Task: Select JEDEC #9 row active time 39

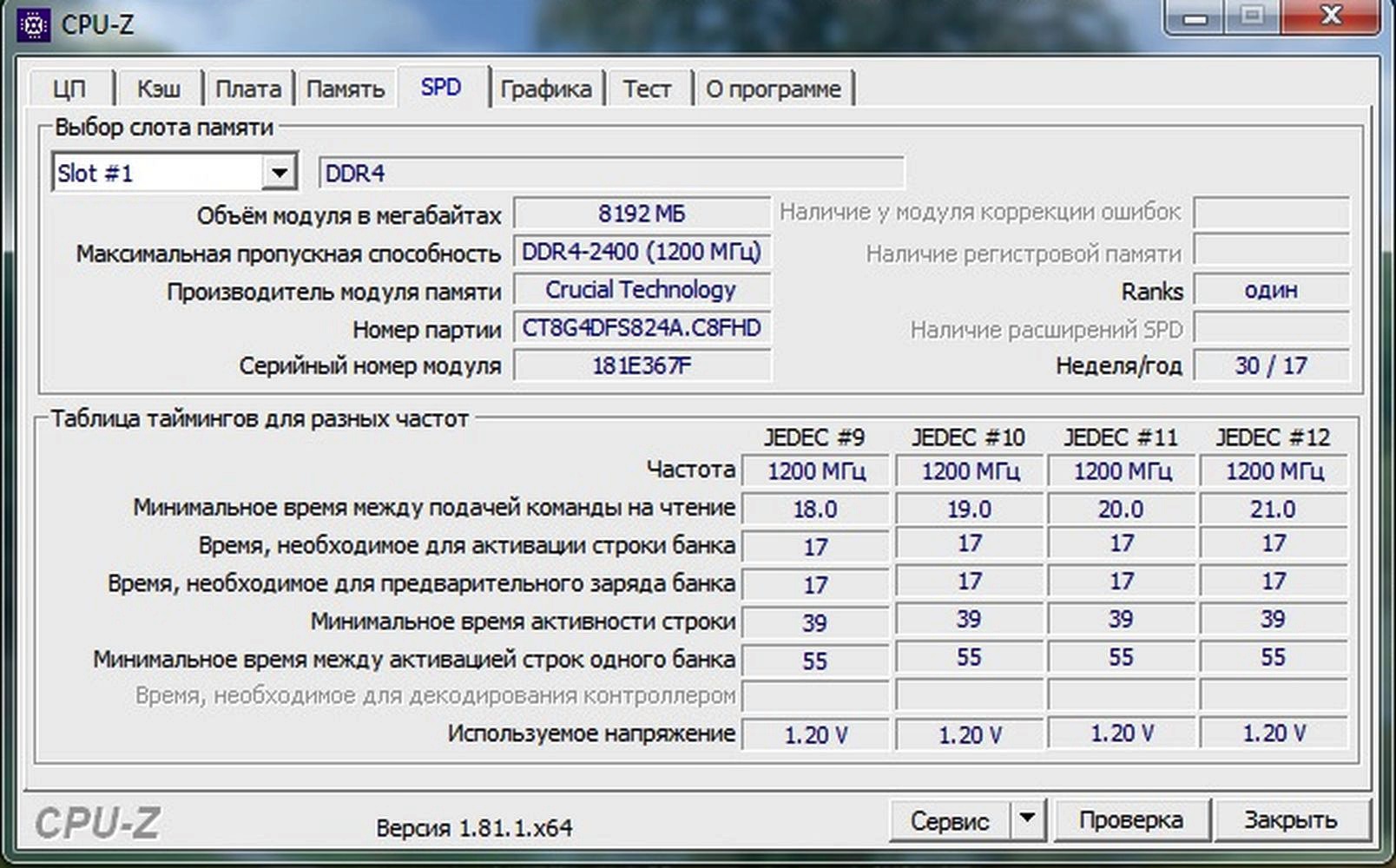Action: tap(816, 622)
